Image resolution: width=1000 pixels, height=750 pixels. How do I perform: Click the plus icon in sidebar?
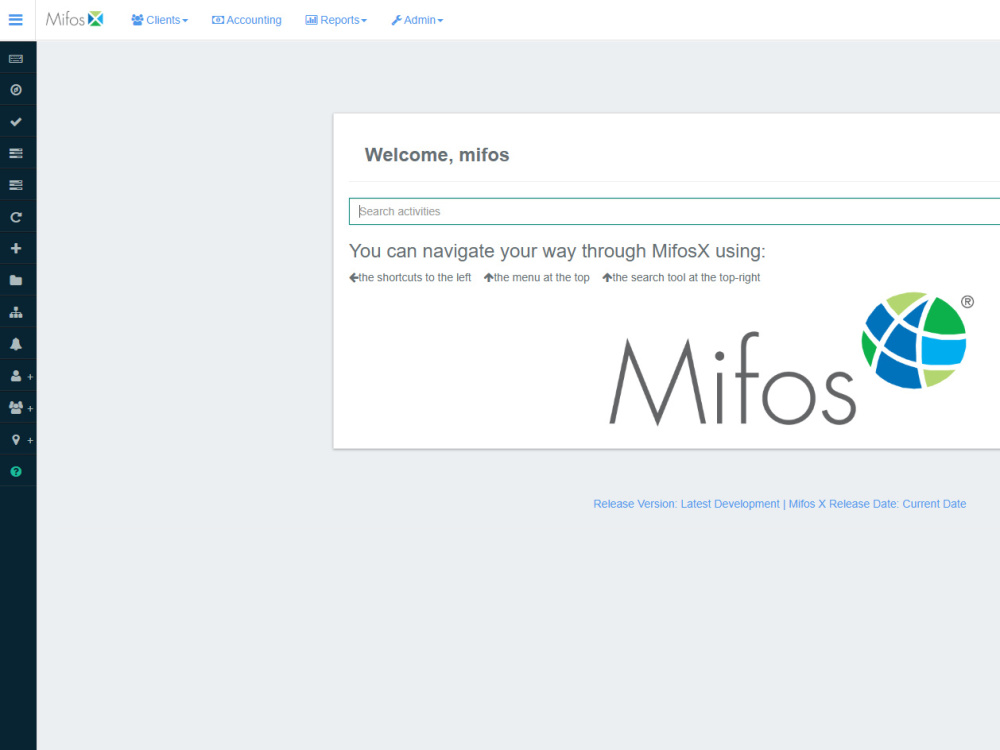(x=16, y=248)
